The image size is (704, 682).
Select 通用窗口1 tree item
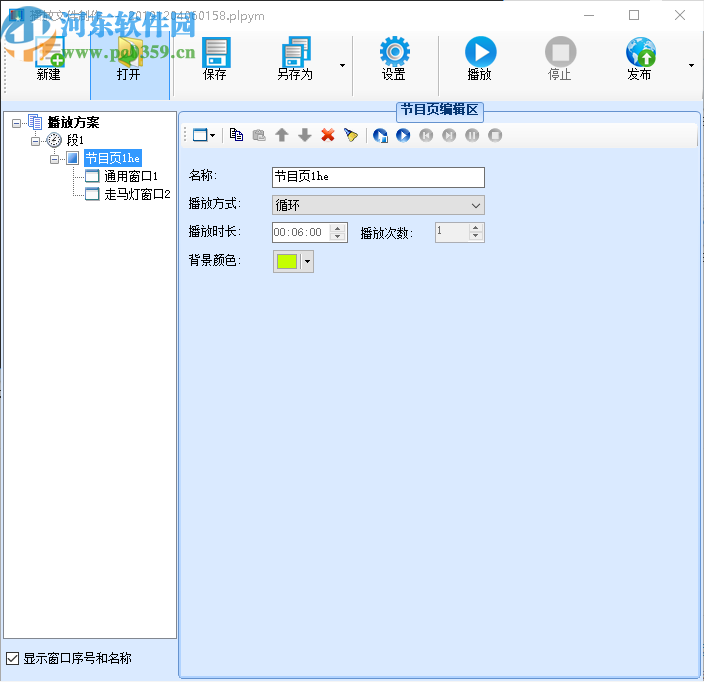tap(131, 176)
